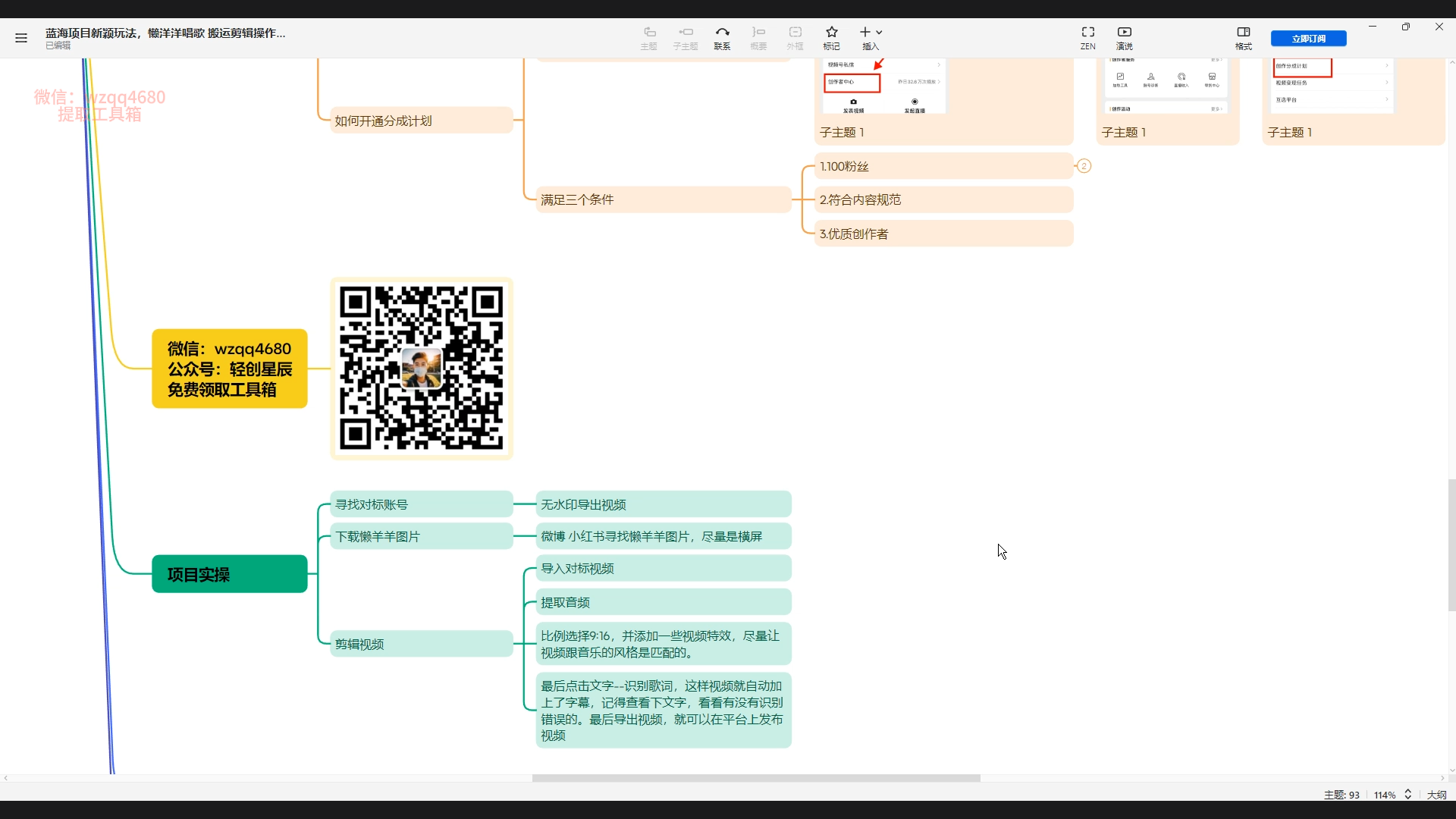Viewport: 1456px width, 819px height.
Task: Switch to 大纲 outline view
Action: coord(1436,795)
